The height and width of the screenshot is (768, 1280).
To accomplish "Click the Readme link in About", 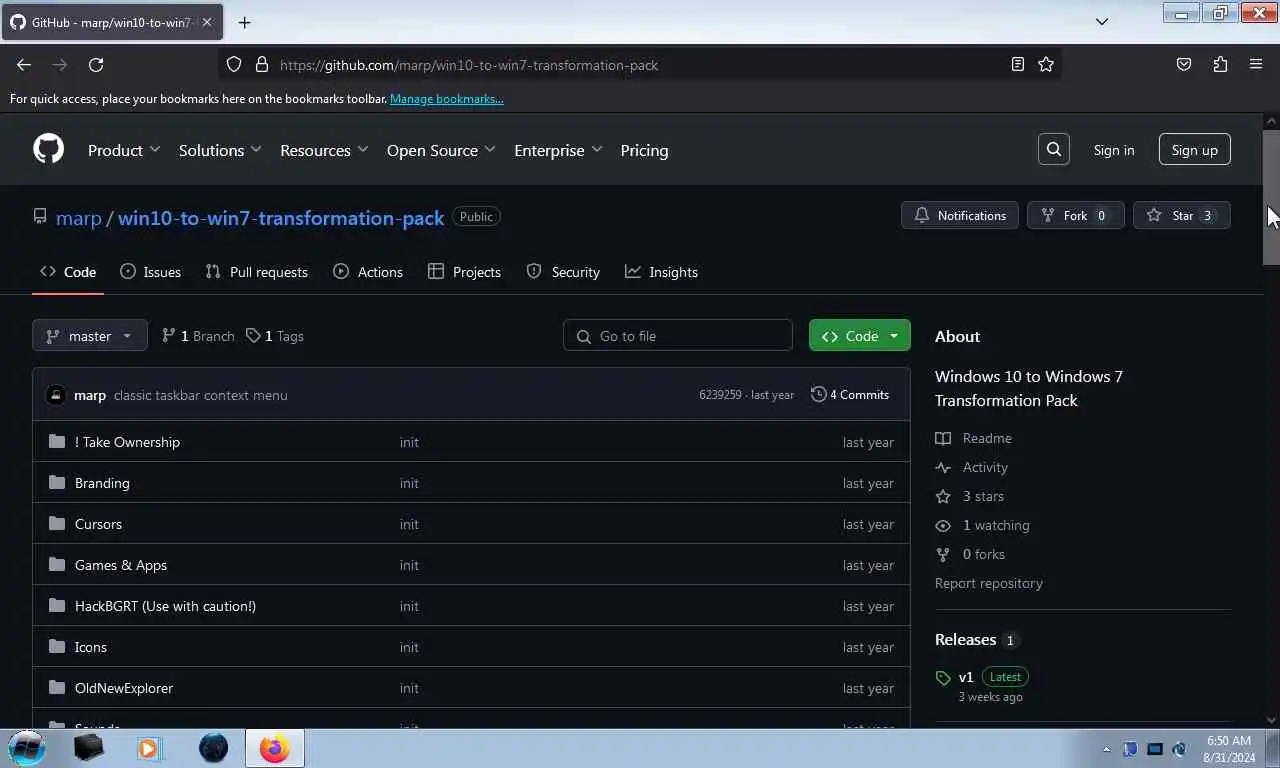I will pyautogui.click(x=975, y=438).
